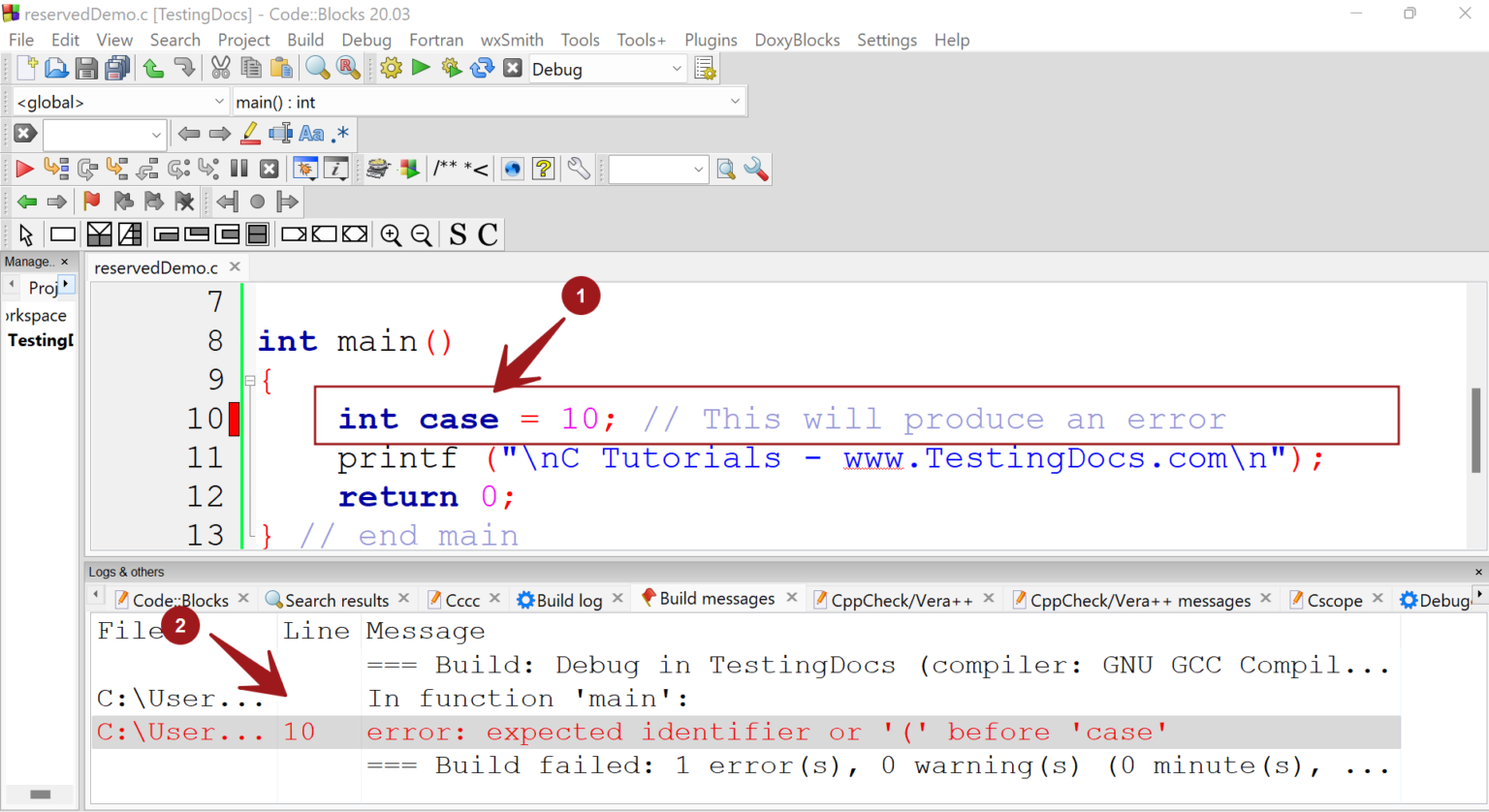1489x812 pixels.
Task: Enable regular expression search mode
Action: 339,133
